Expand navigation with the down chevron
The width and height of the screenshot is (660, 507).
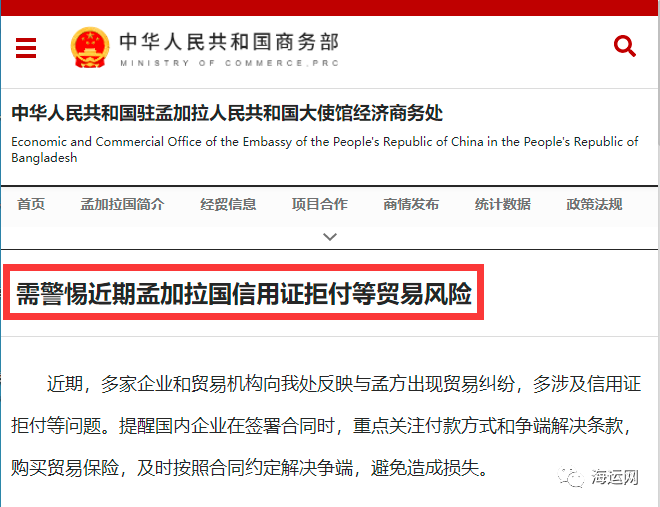click(x=330, y=236)
